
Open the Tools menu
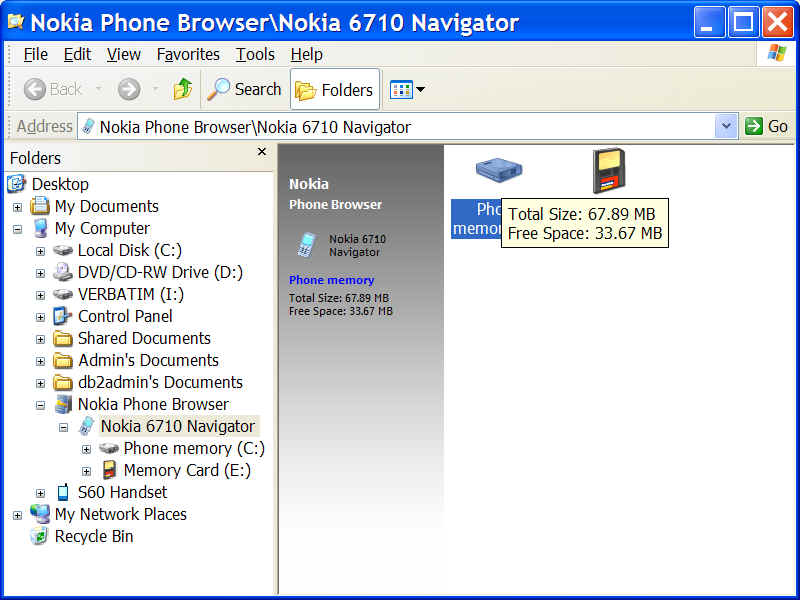point(255,54)
